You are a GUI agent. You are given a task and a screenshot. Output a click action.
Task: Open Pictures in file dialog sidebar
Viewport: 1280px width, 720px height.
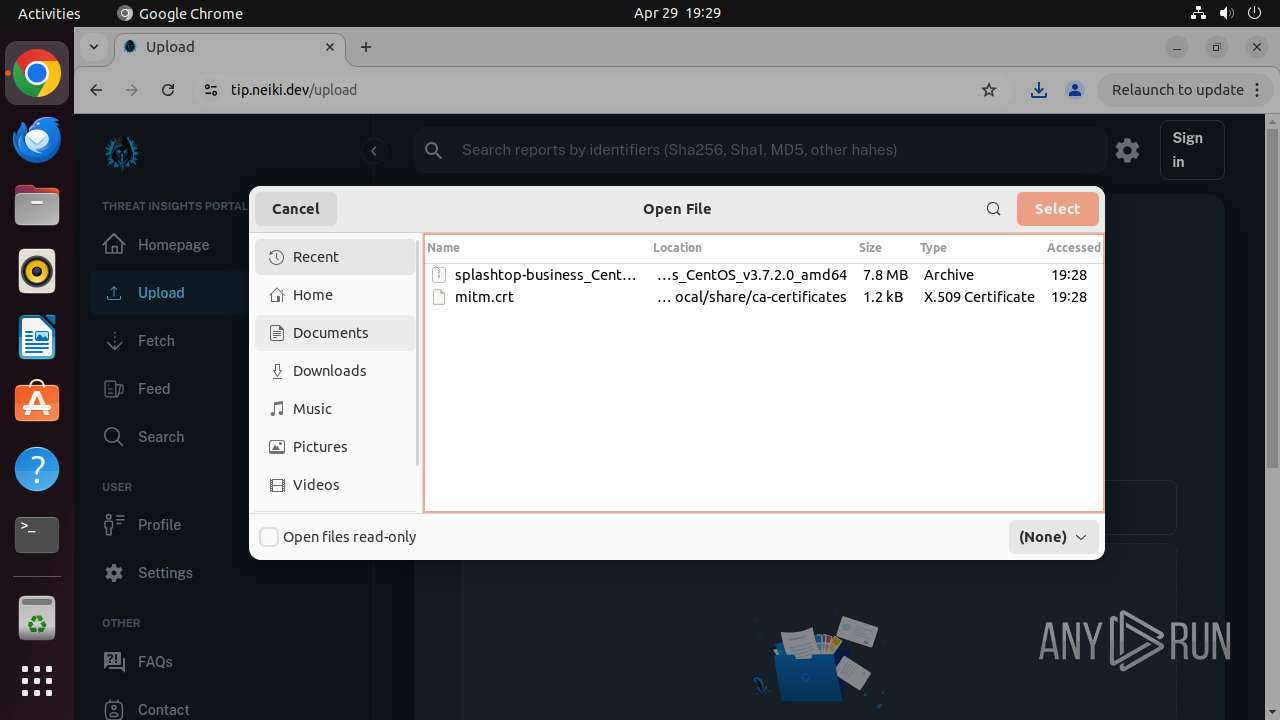(335, 447)
